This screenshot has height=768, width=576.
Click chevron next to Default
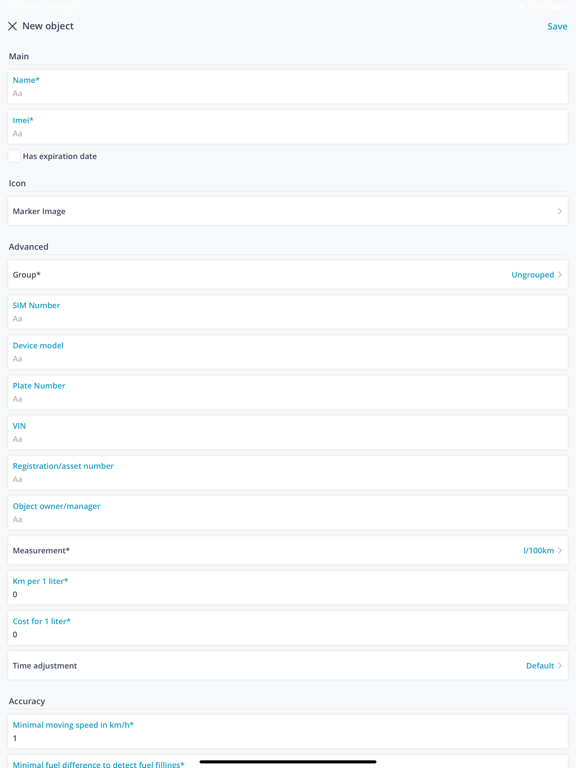(559, 666)
